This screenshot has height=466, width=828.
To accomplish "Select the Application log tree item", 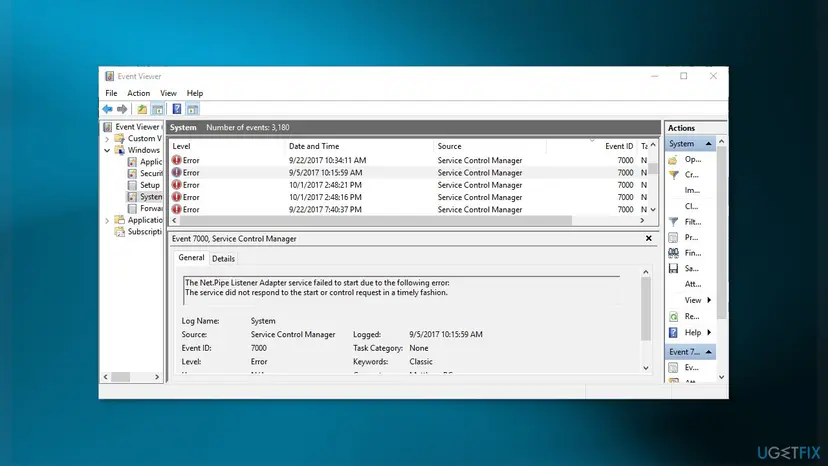I will [x=145, y=162].
